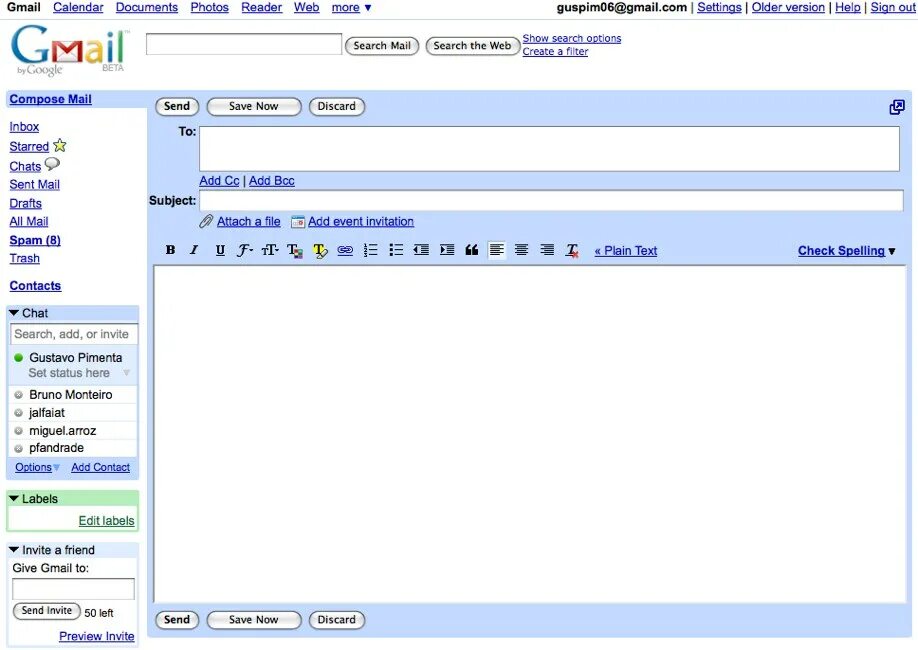Screen dimensions: 918x650
Task: Open the font size picker
Action: coord(270,250)
